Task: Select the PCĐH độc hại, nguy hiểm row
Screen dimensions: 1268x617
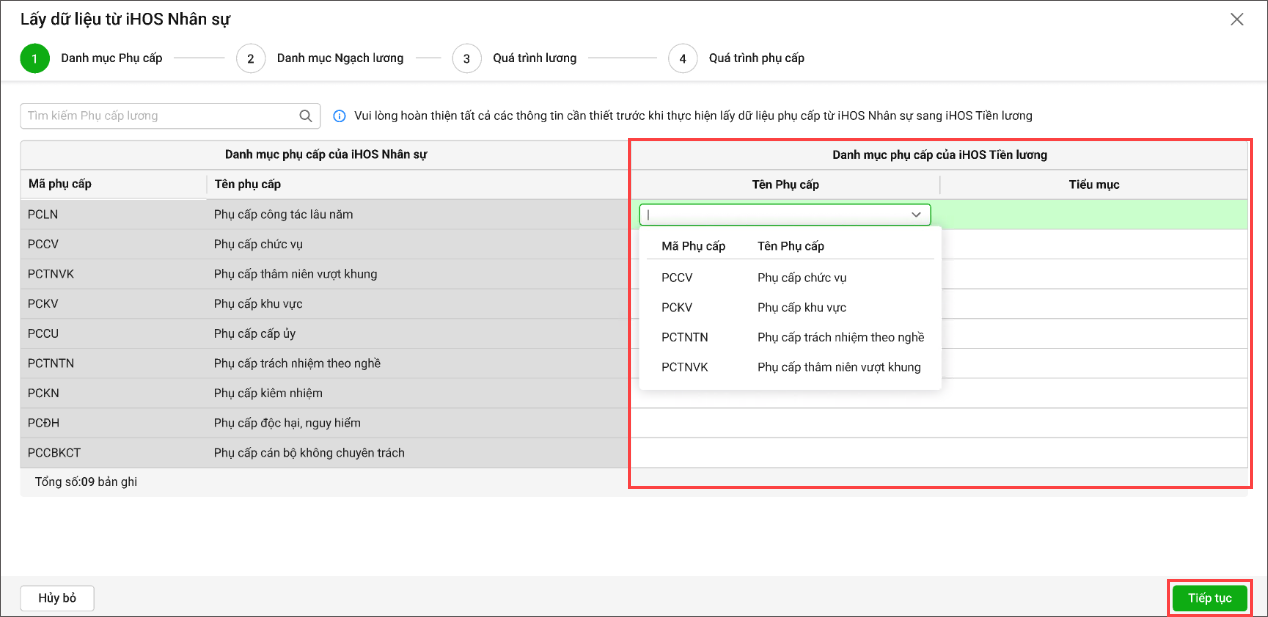Action: [287, 423]
